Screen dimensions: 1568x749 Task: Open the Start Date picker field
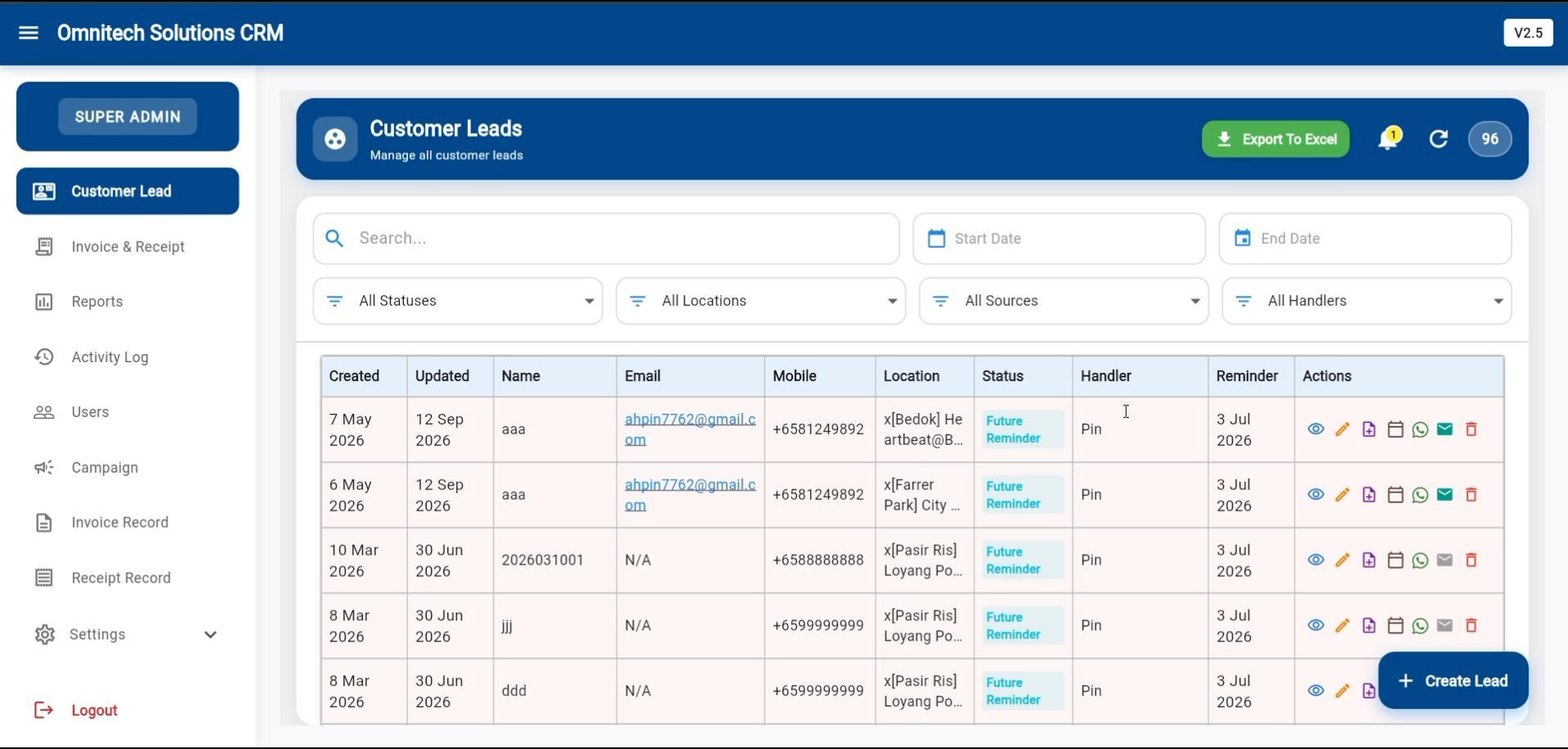(1059, 238)
